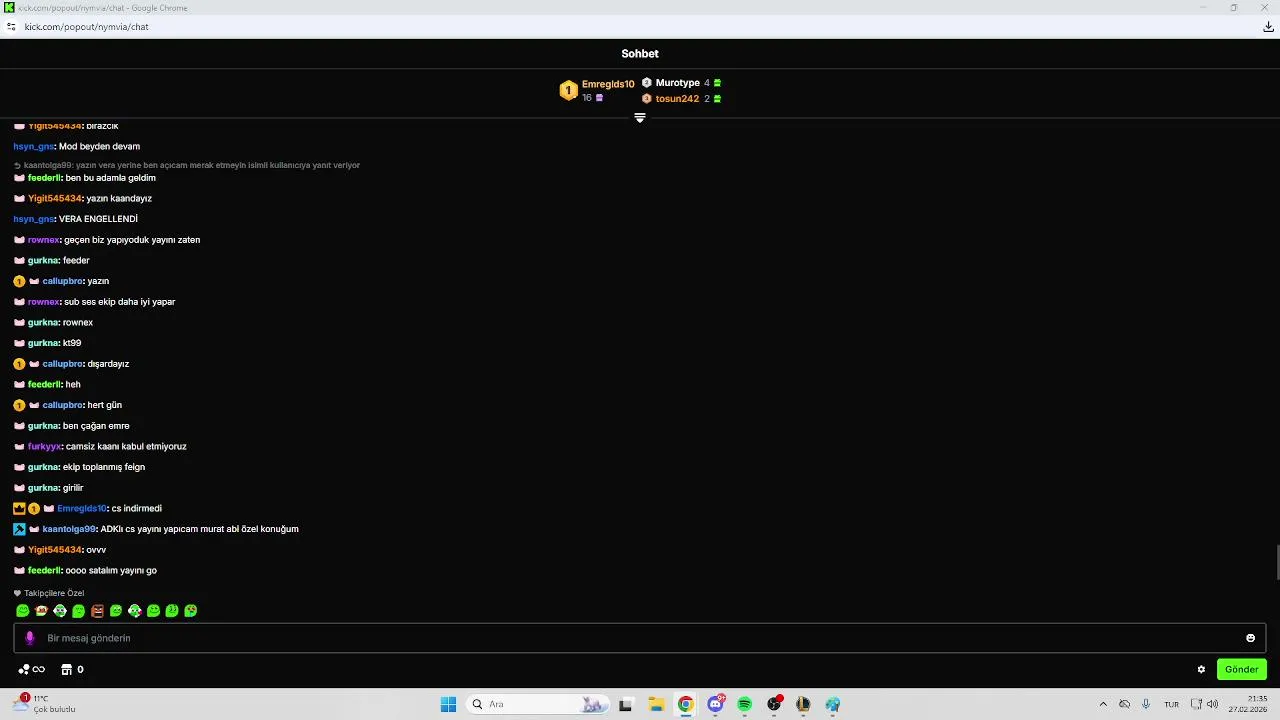1280x720 pixels.
Task: Click username kaantolga99 on 'ADKlı cs yayını'
Action: 69,530
